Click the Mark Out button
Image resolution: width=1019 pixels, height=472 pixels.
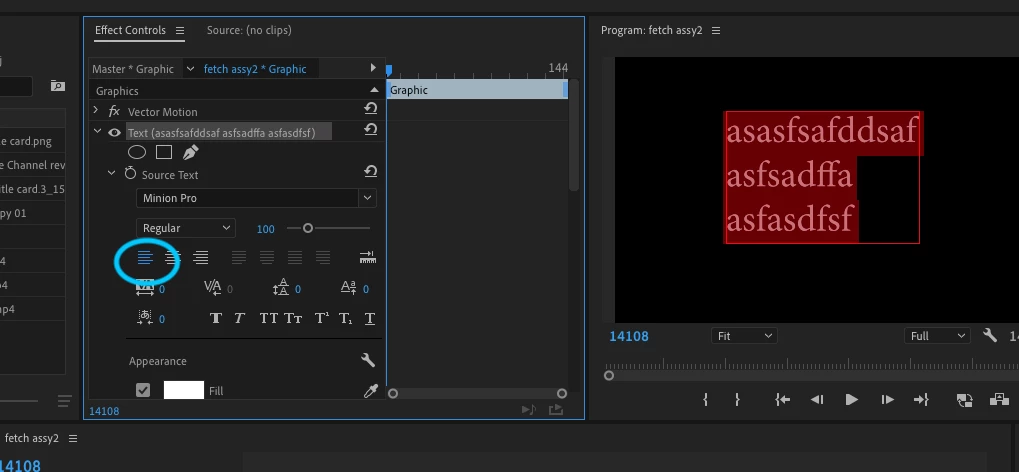[x=737, y=400]
